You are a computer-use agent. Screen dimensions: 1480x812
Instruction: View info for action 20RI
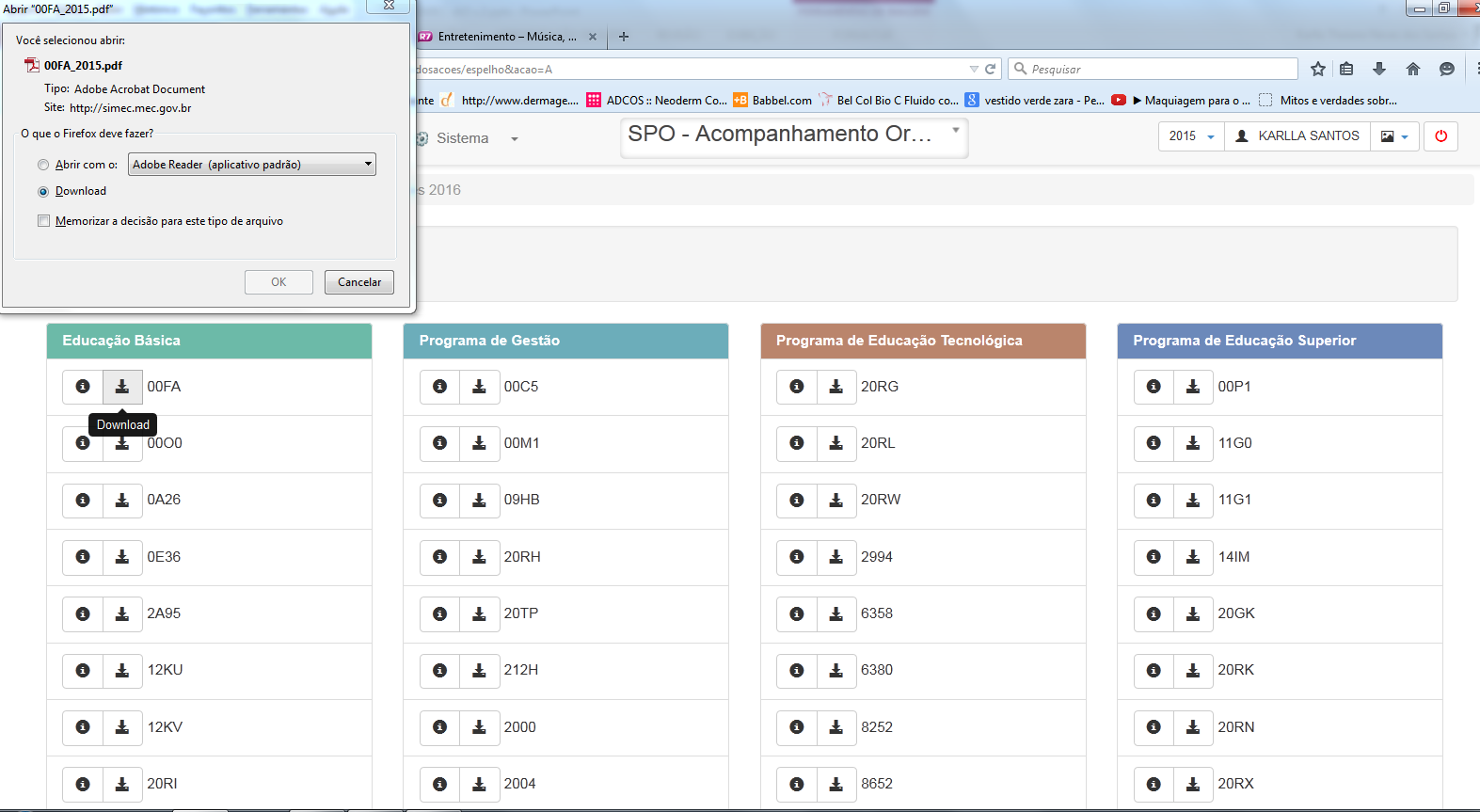[83, 784]
